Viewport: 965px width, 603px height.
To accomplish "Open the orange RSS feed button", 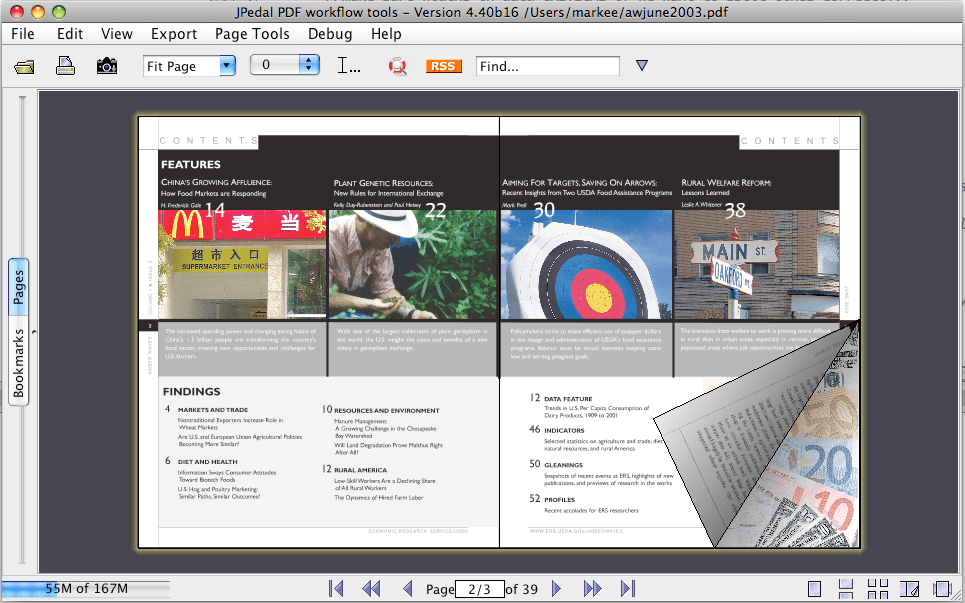I will [443, 66].
